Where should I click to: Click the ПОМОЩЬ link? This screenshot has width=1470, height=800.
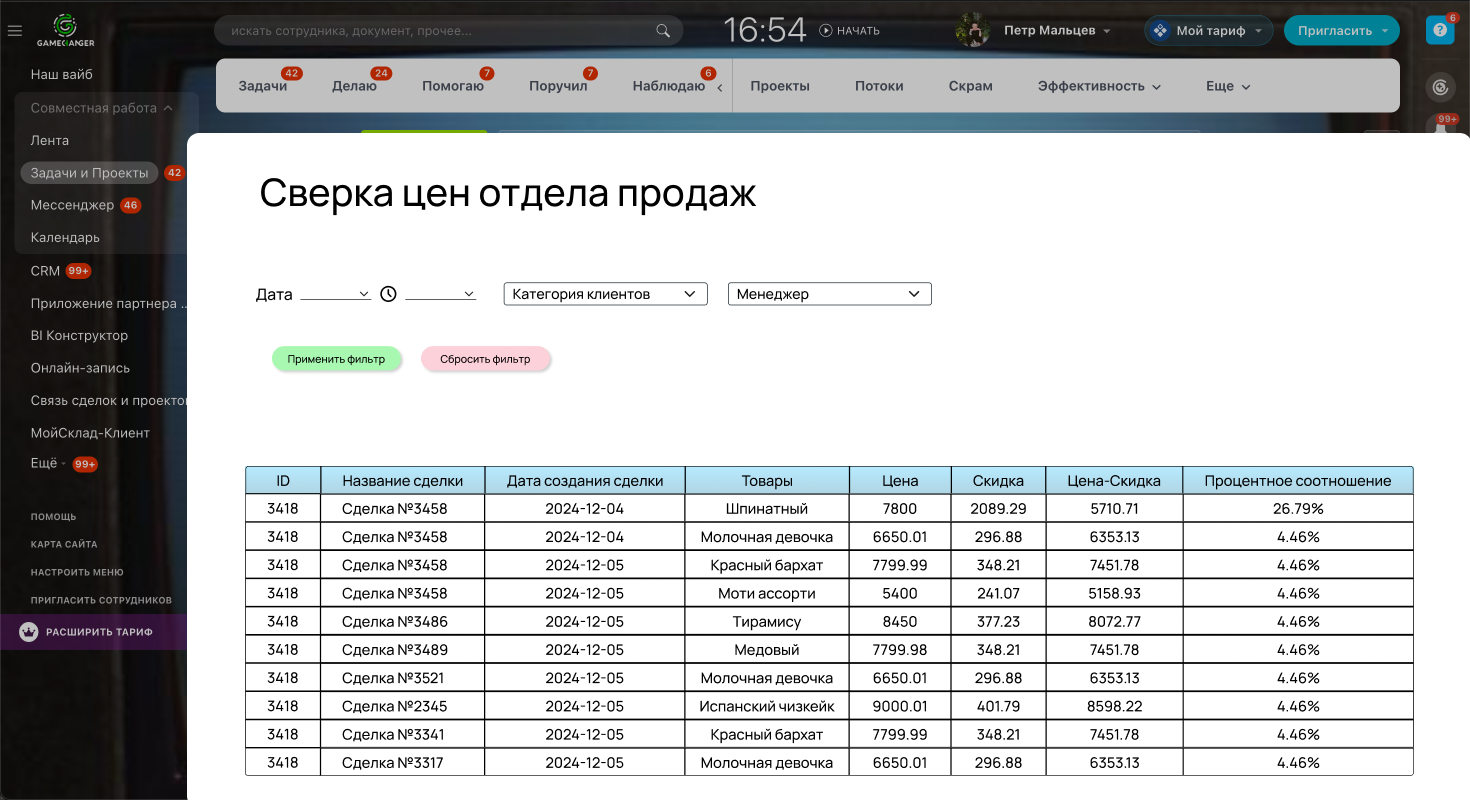(53, 517)
